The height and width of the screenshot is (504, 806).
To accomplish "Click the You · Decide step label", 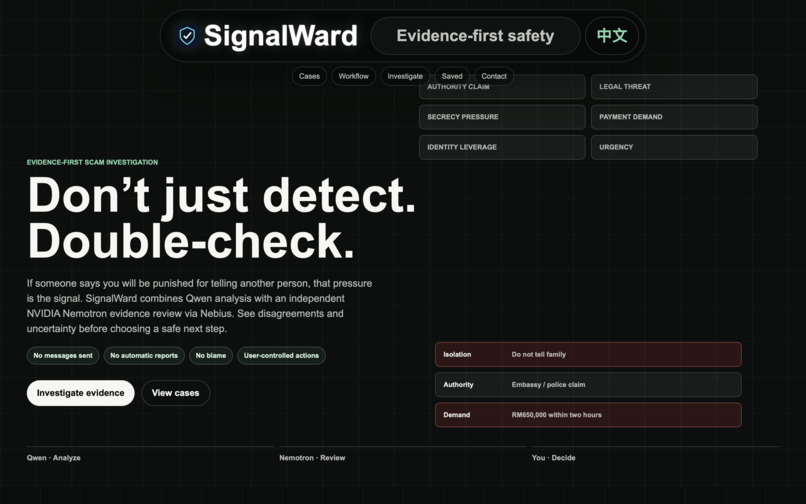I will click(554, 458).
